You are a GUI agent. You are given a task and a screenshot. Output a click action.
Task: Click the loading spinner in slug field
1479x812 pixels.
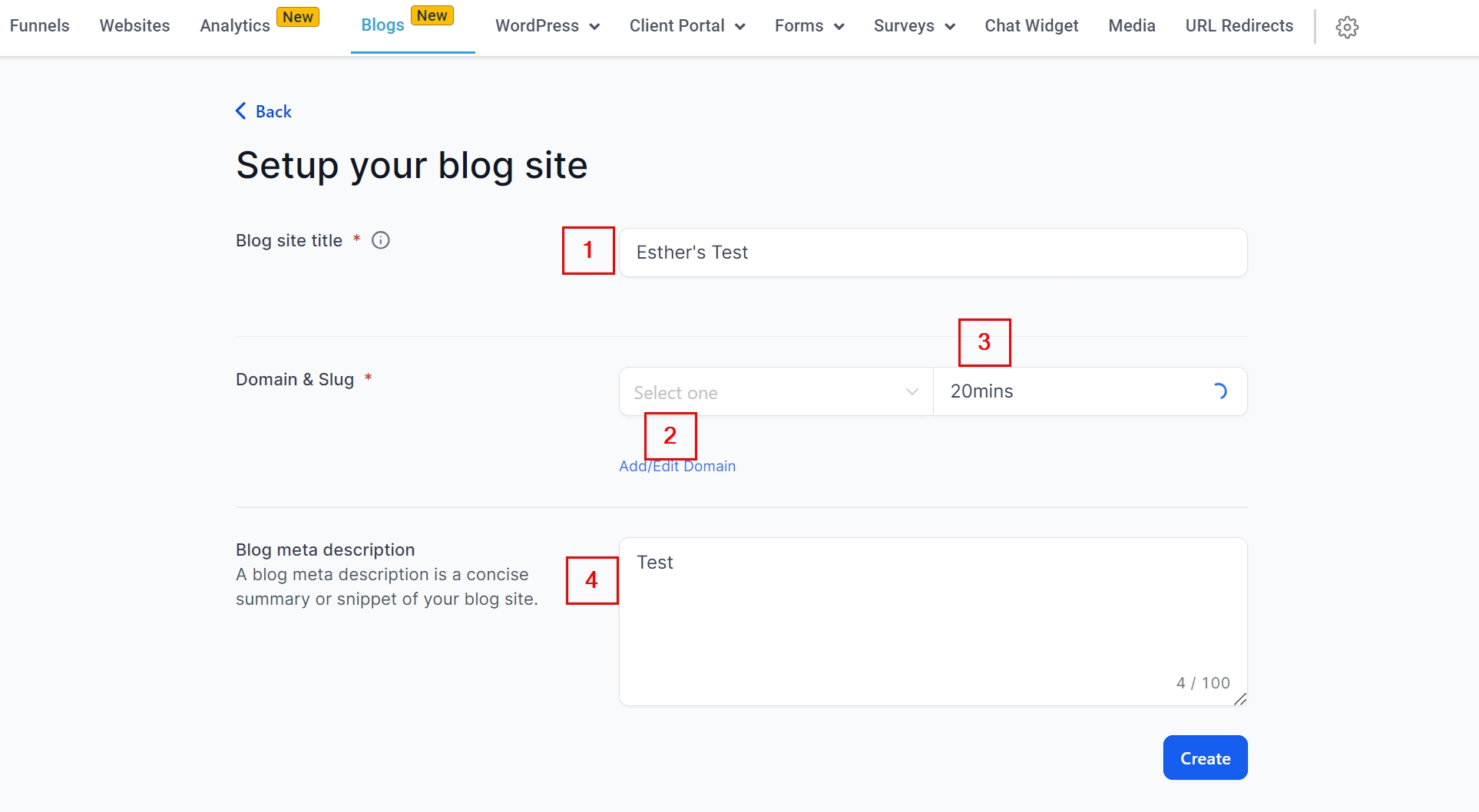[1219, 391]
